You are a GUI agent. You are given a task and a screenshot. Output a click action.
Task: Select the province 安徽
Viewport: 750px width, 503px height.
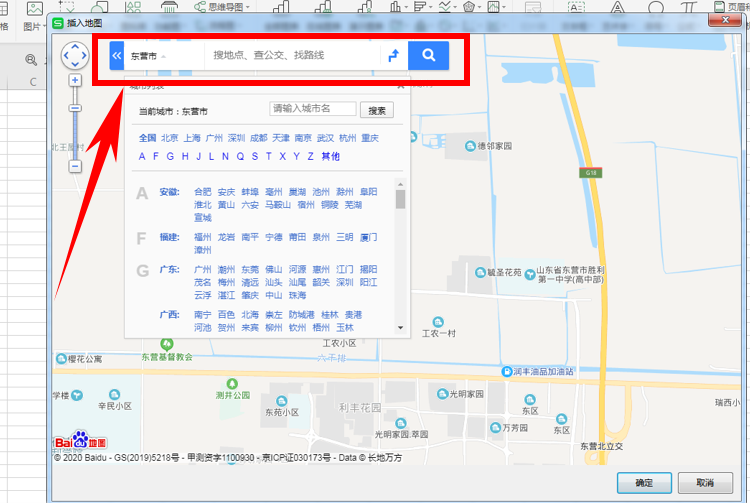coord(169,192)
